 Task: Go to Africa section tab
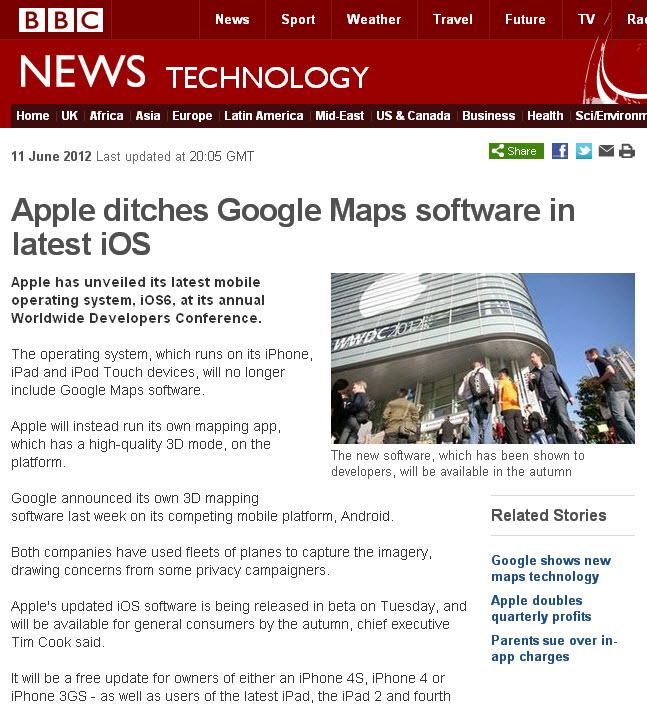tap(106, 116)
